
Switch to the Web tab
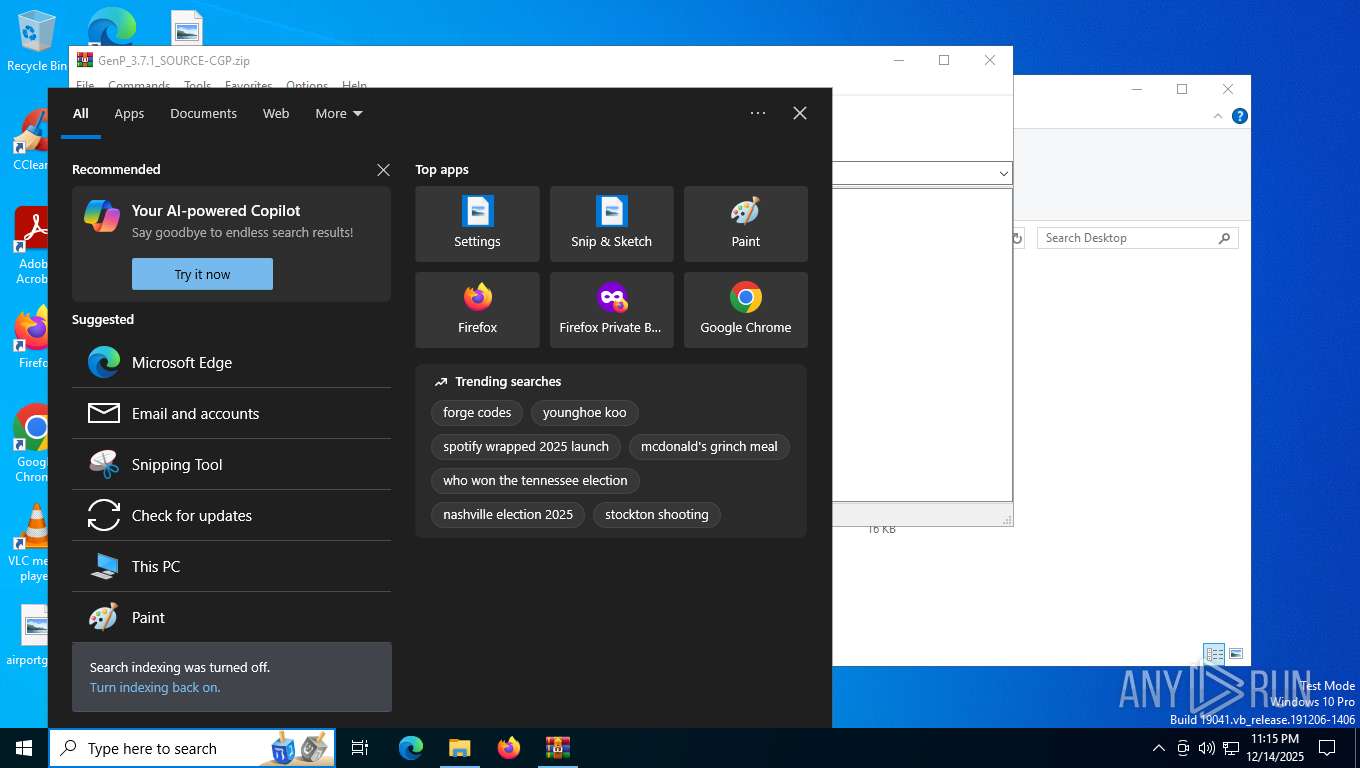click(276, 113)
